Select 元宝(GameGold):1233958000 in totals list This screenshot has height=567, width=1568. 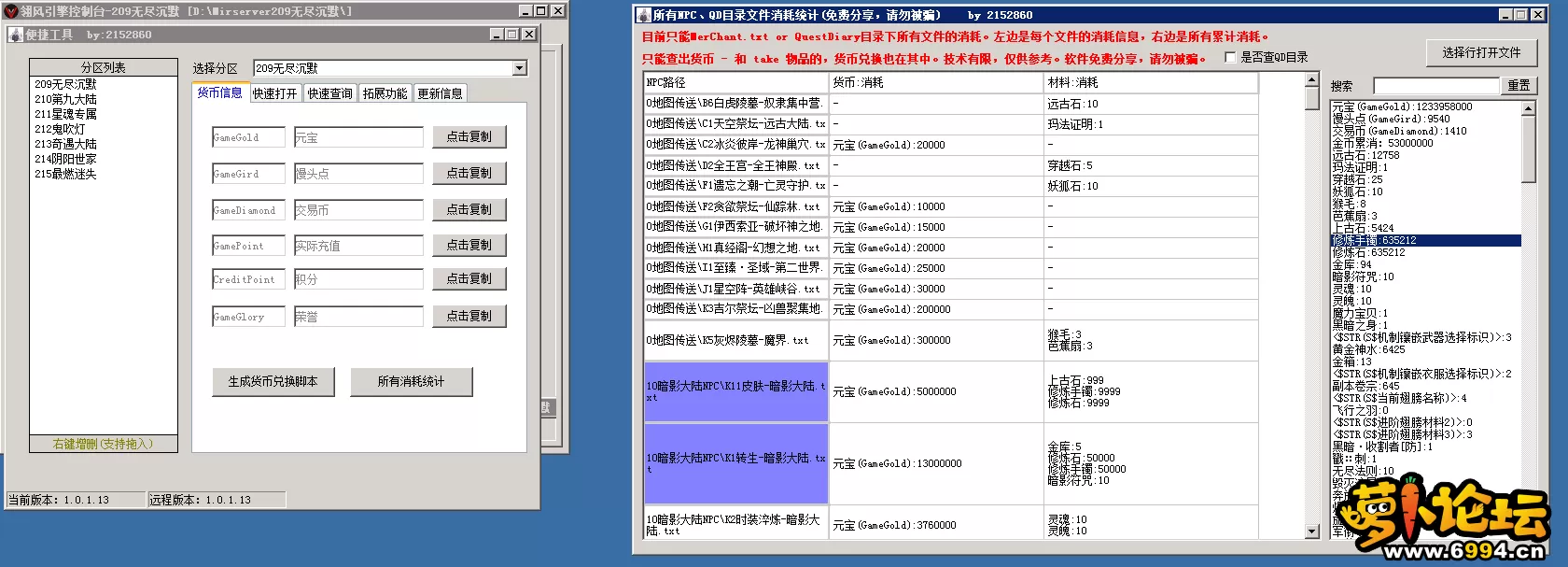click(1426, 106)
